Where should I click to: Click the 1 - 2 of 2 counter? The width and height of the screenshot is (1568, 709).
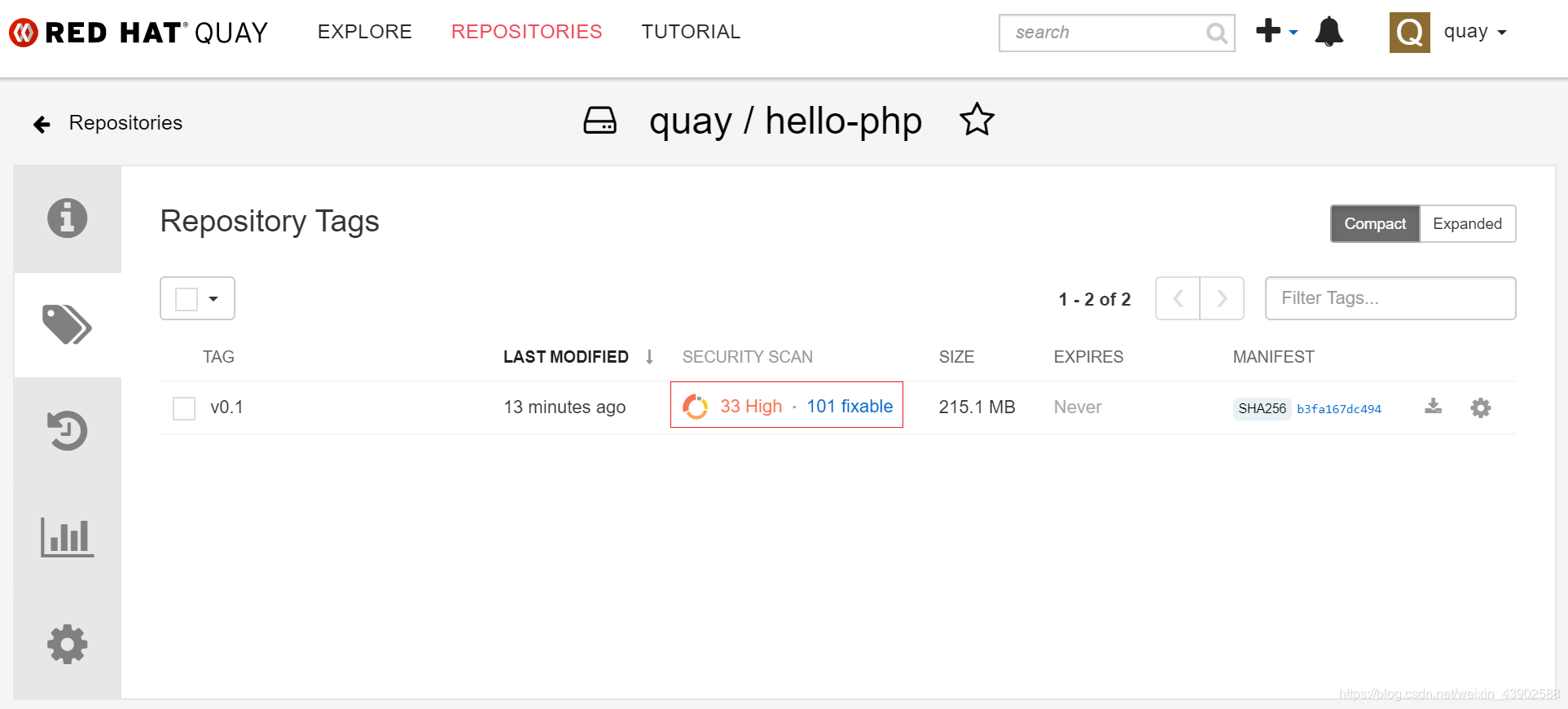(1095, 300)
